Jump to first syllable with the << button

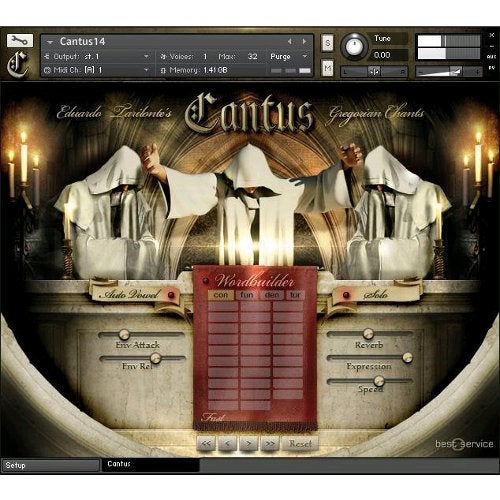coord(206,444)
